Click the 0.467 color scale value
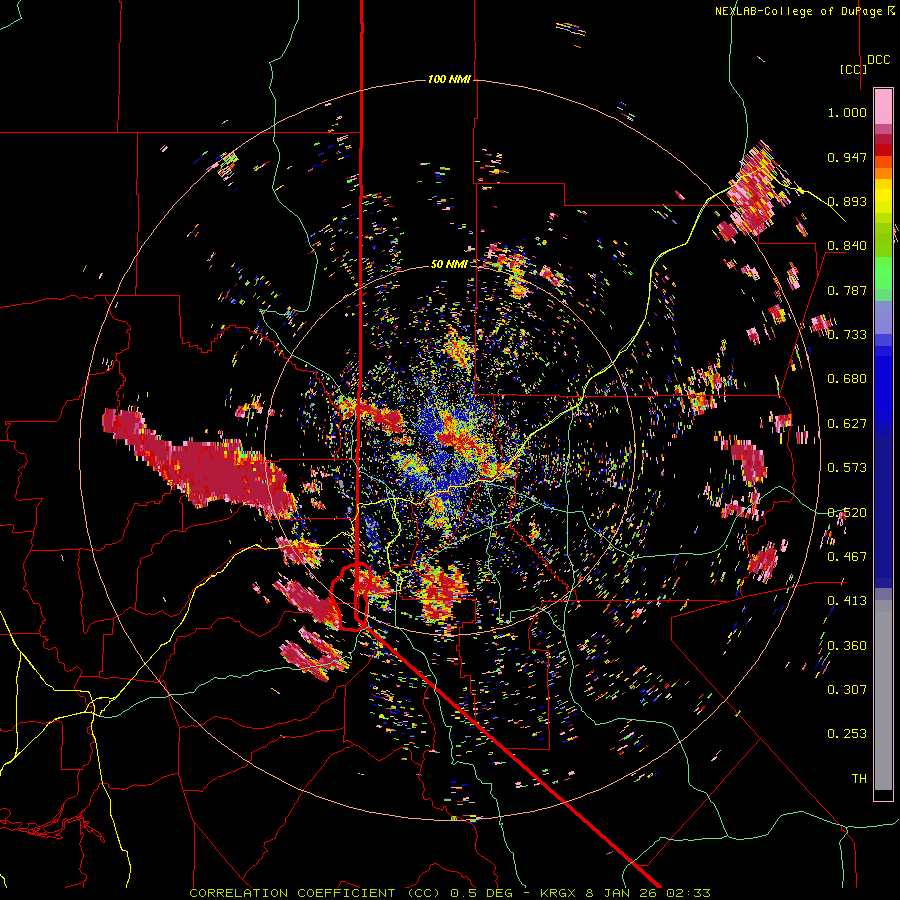The height and width of the screenshot is (900, 900). (847, 557)
